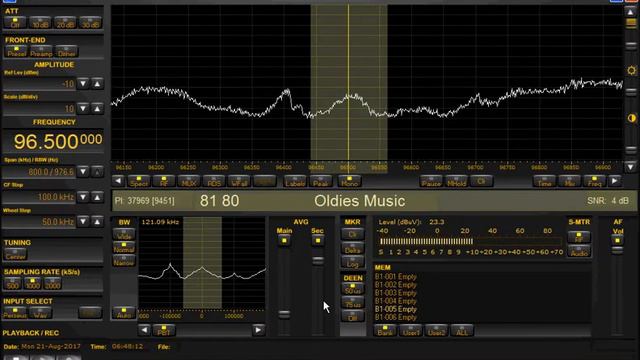This screenshot has width=640, height=360.
Task: Toggle the PBT passband tuning button
Action: click(x=164, y=330)
